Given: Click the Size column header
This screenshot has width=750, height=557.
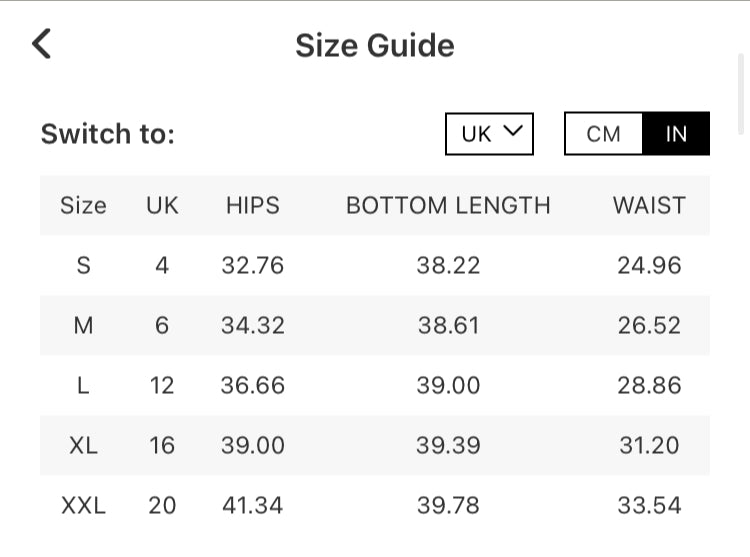Looking at the screenshot, I should tap(83, 206).
